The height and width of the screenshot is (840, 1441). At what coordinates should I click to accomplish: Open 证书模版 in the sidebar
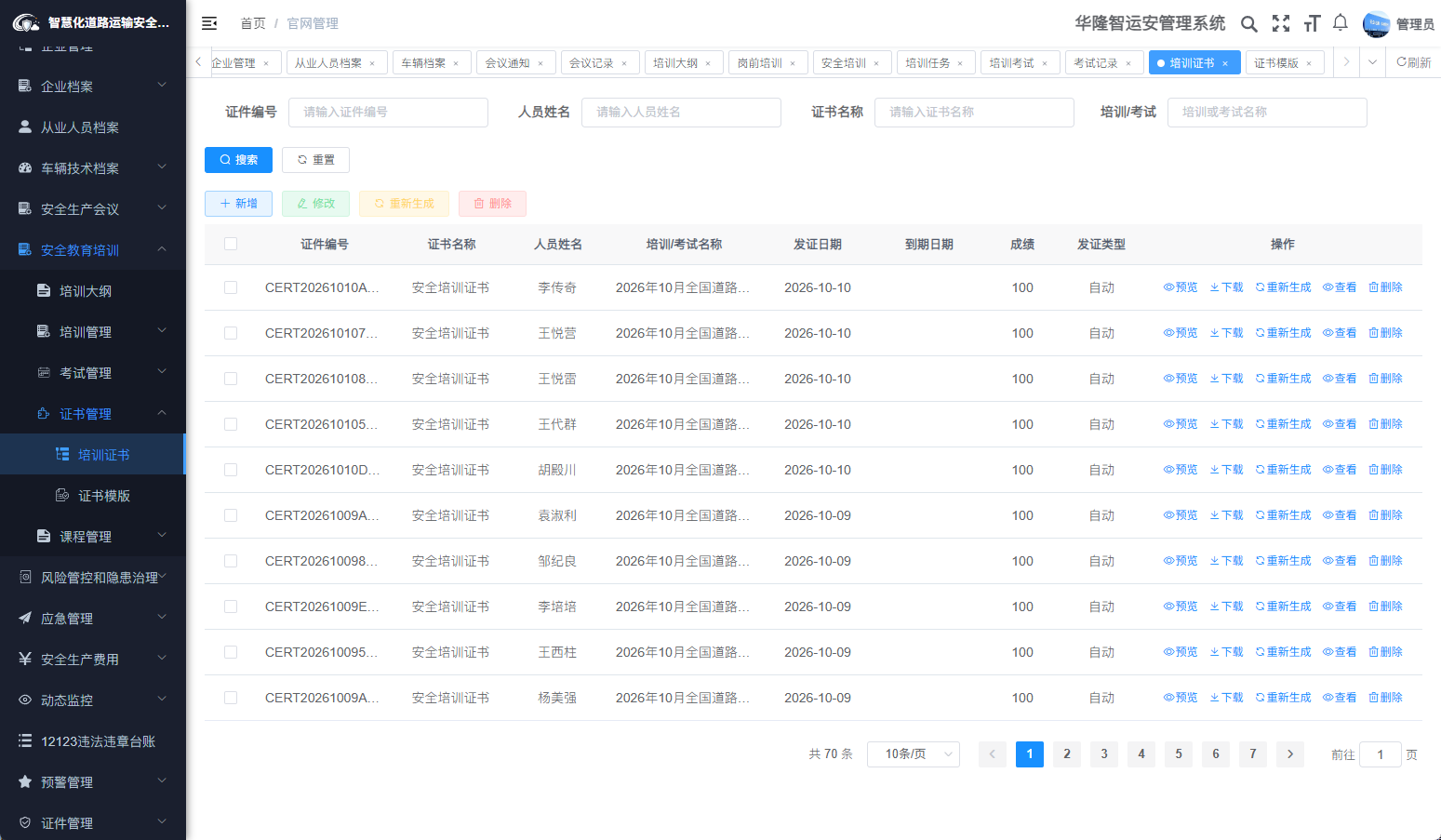pyautogui.click(x=93, y=496)
